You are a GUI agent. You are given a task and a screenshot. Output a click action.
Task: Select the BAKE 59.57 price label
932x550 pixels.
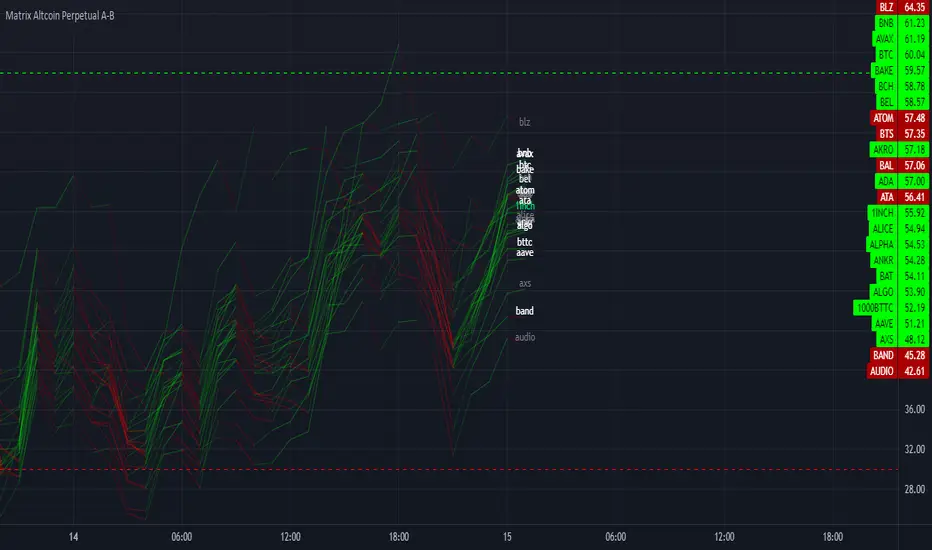coord(900,70)
